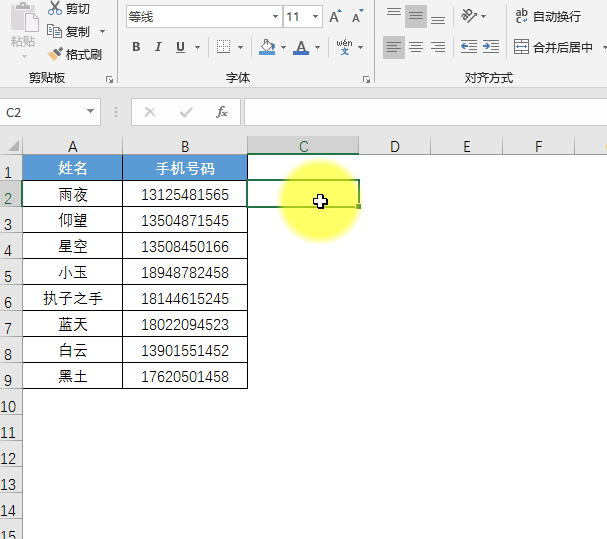Select Top Align icon
607x539 pixels.
pos(394,16)
